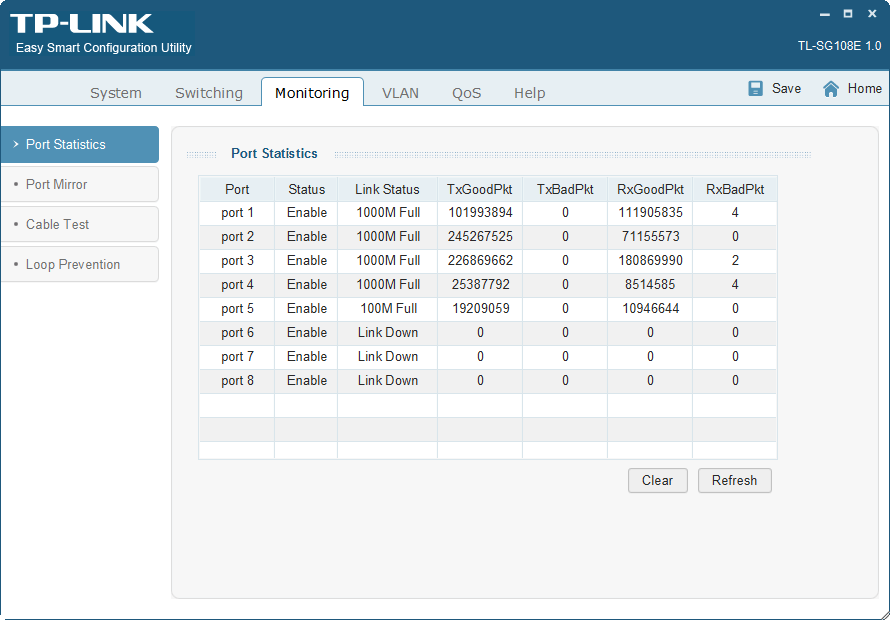The image size is (890, 620).
Task: Select the port 4 cell
Action: tap(237, 284)
